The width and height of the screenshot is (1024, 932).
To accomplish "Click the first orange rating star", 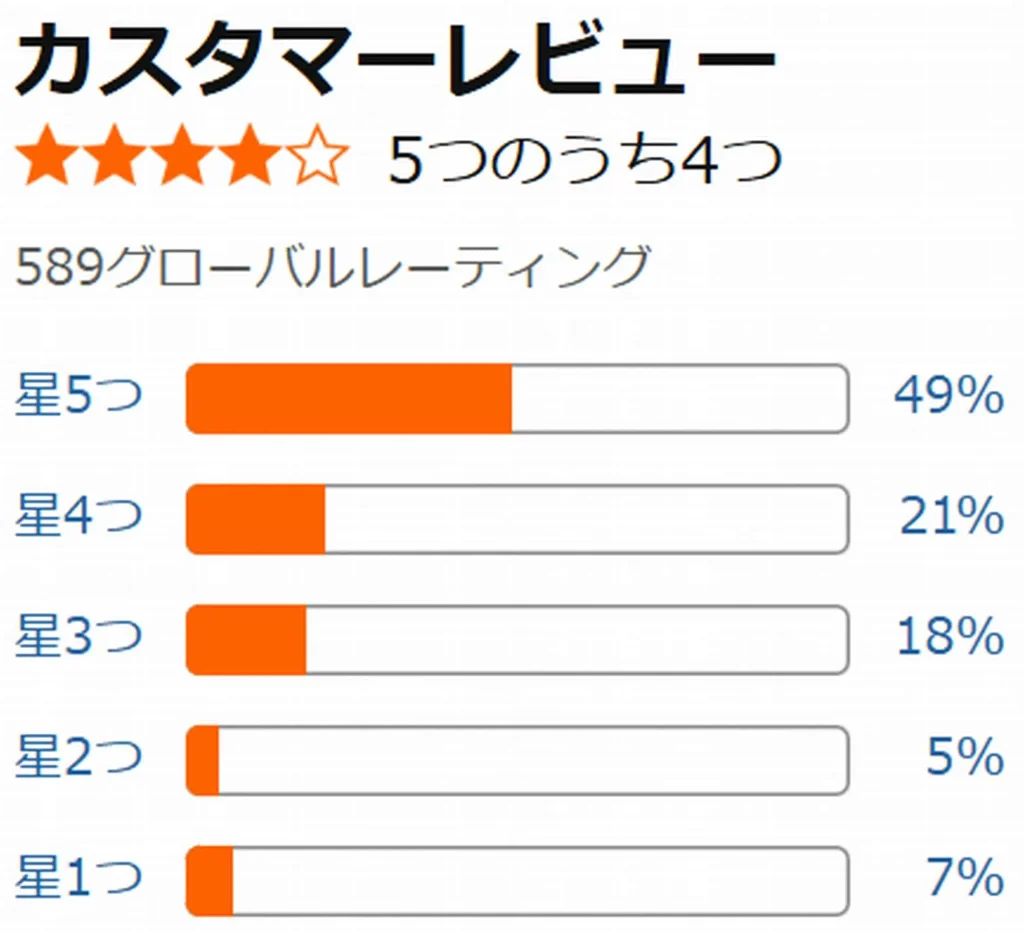I will tap(48, 155).
